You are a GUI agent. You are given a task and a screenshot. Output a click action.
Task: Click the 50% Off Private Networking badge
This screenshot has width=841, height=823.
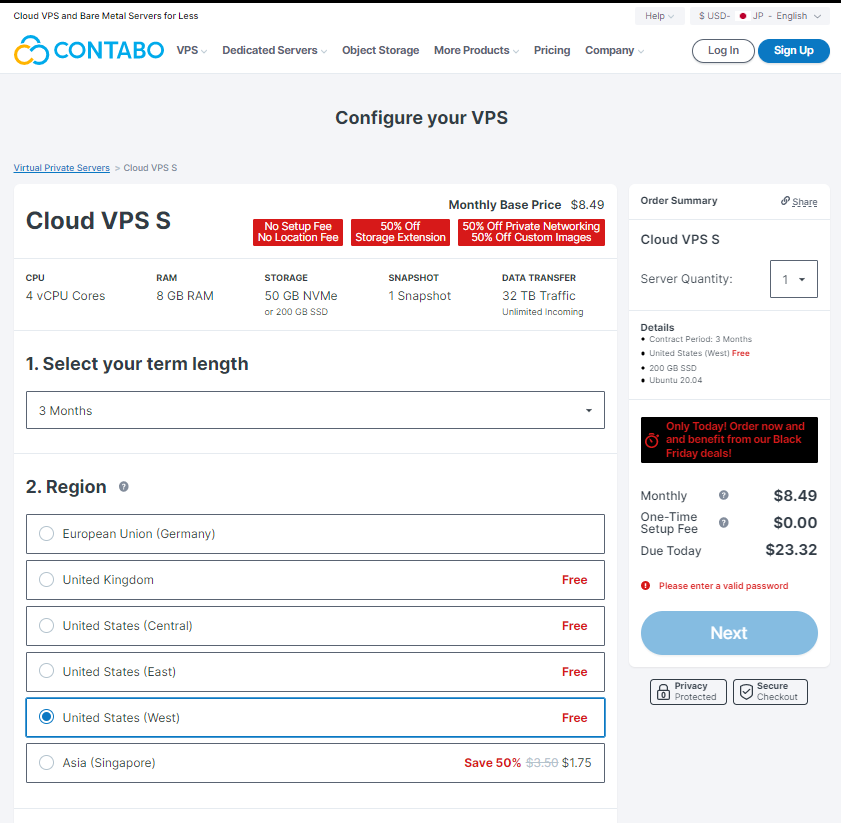click(x=531, y=232)
